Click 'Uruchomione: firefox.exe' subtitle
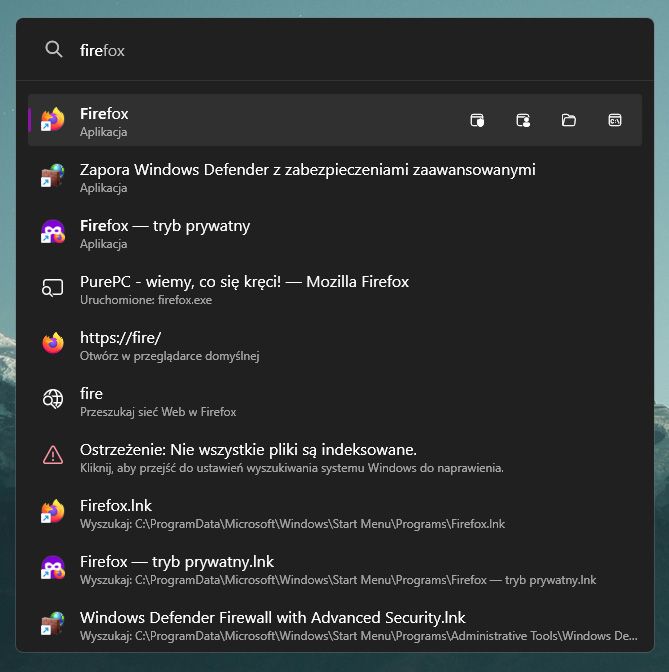The width and height of the screenshot is (669, 672). pos(146,300)
